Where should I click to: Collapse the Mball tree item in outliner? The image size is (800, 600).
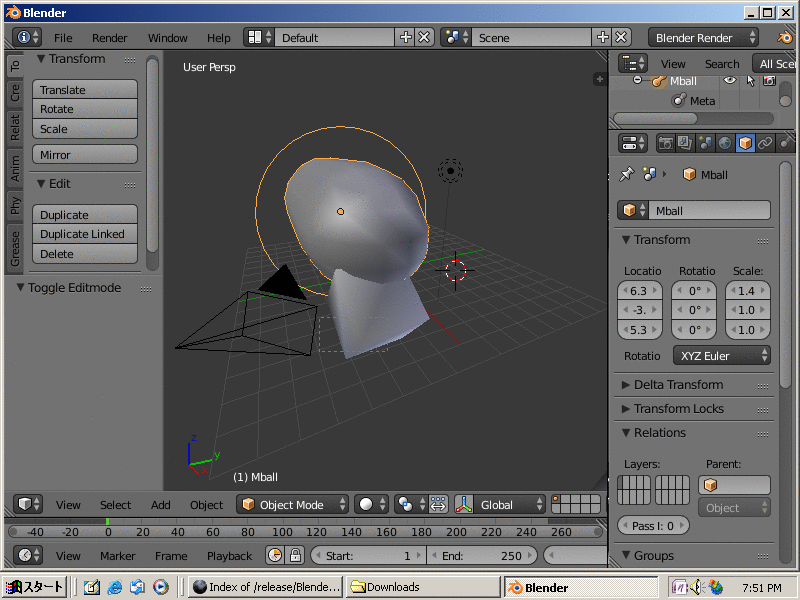pyautogui.click(x=637, y=80)
